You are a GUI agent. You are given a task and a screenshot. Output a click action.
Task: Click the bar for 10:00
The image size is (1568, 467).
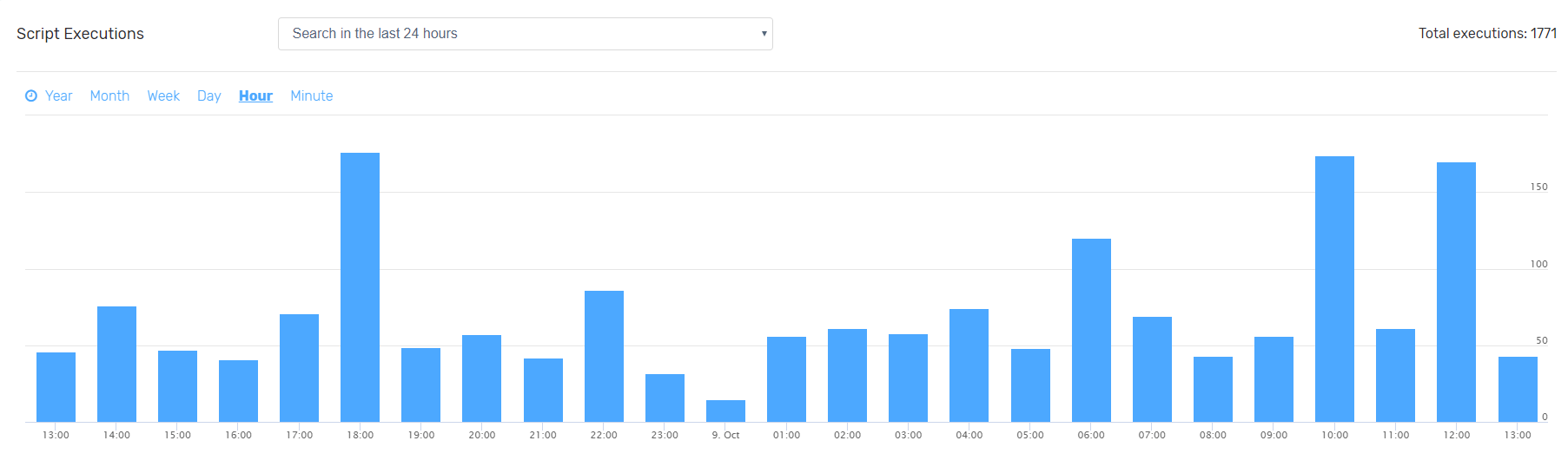tap(1334, 289)
